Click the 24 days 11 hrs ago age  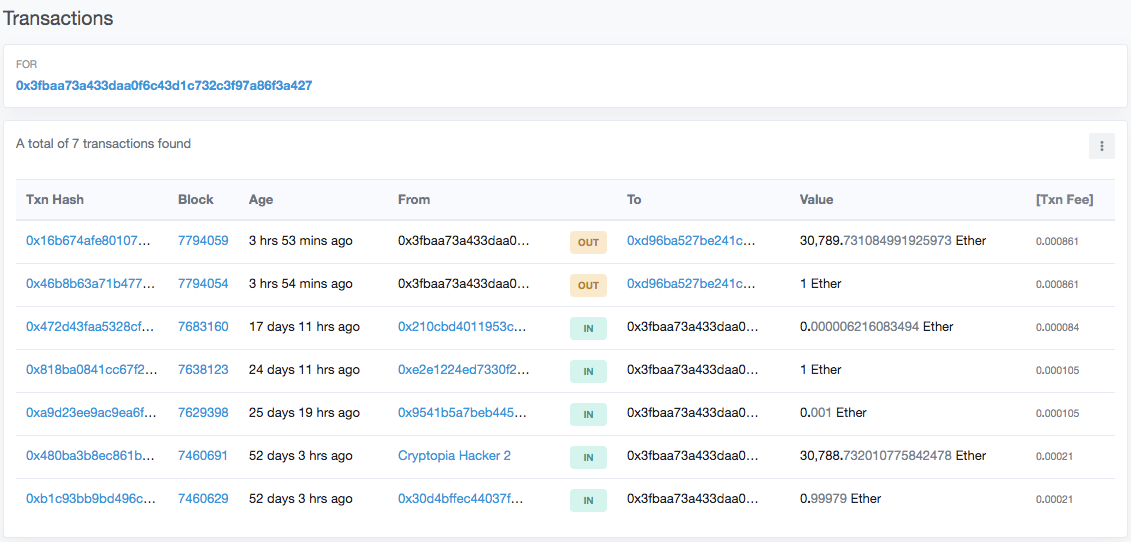click(x=304, y=370)
